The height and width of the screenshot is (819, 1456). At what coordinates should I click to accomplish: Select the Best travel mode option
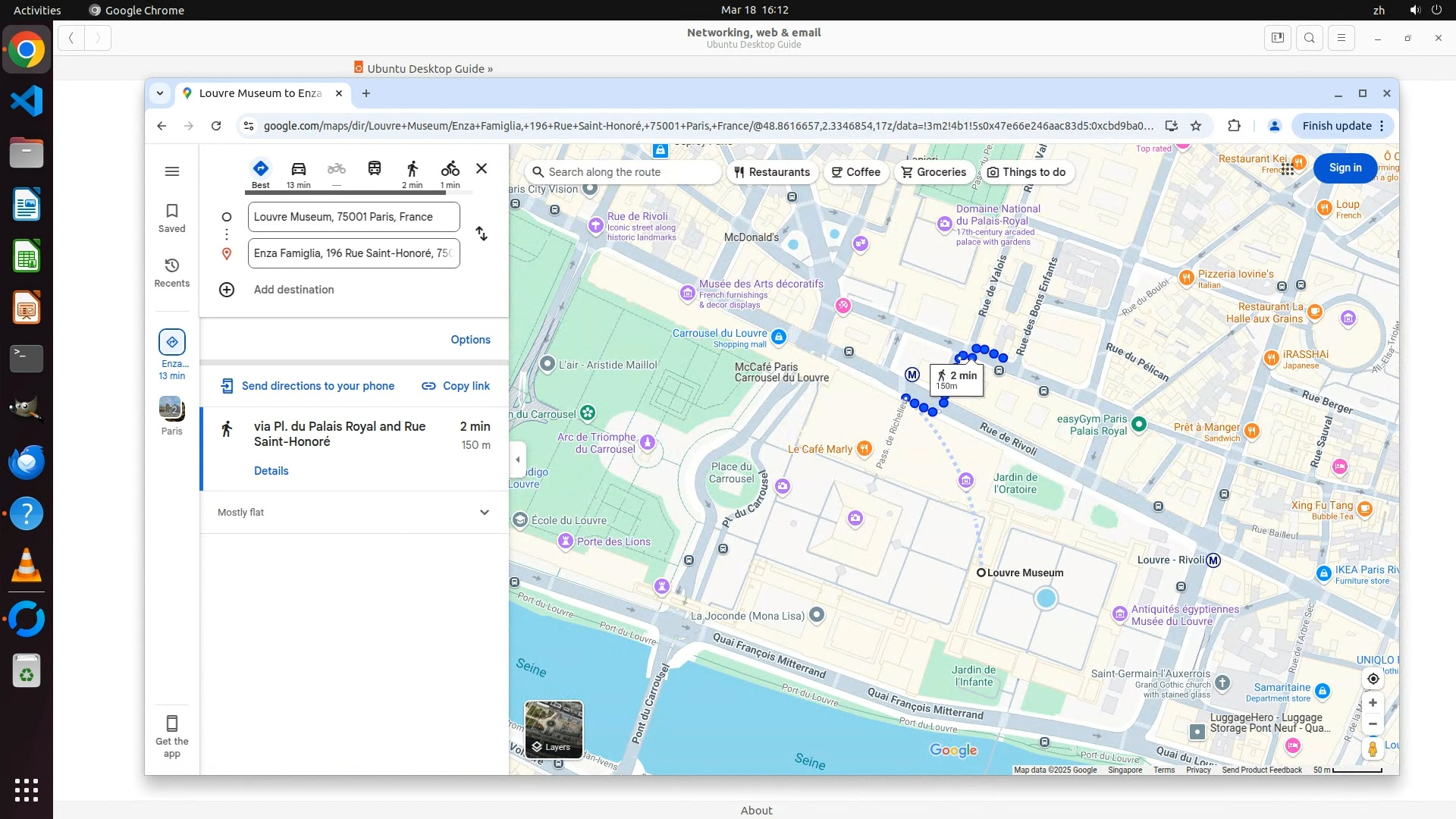(260, 169)
